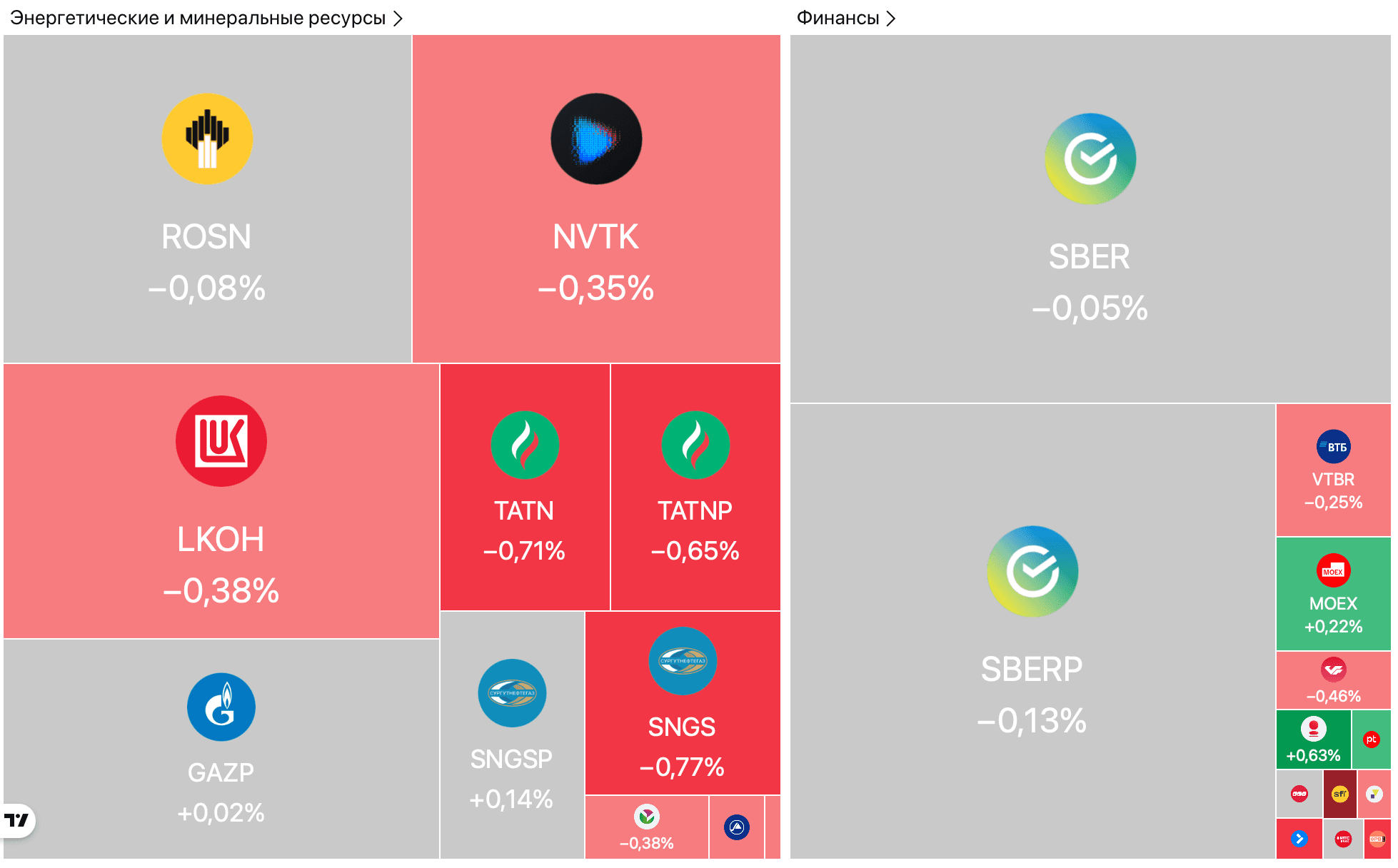
Task: Click the MTS bank logo tile
Action: click(x=1343, y=839)
